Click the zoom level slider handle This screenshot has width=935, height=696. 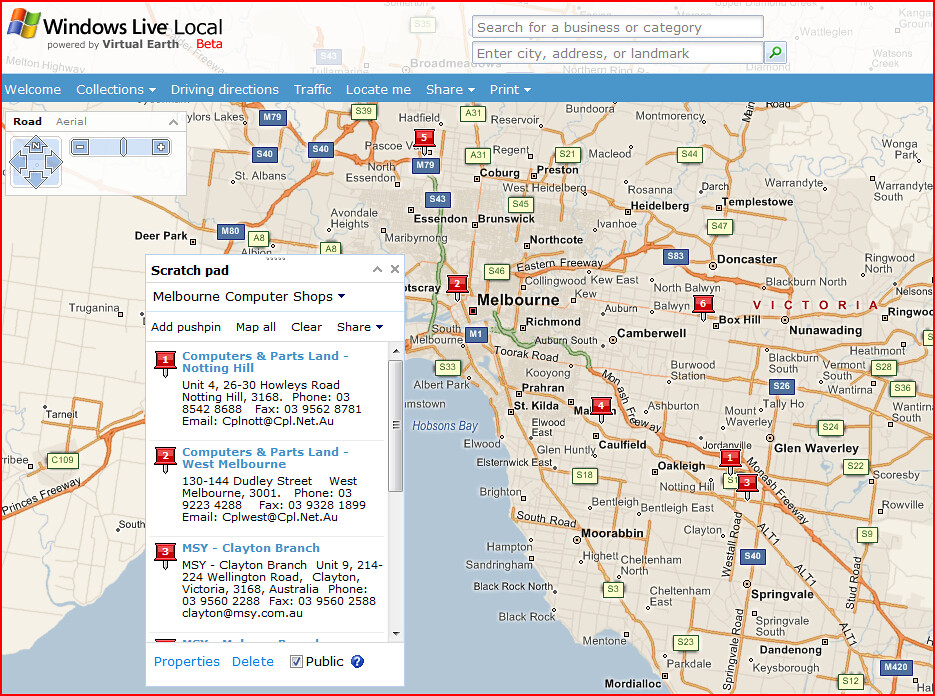[123, 147]
